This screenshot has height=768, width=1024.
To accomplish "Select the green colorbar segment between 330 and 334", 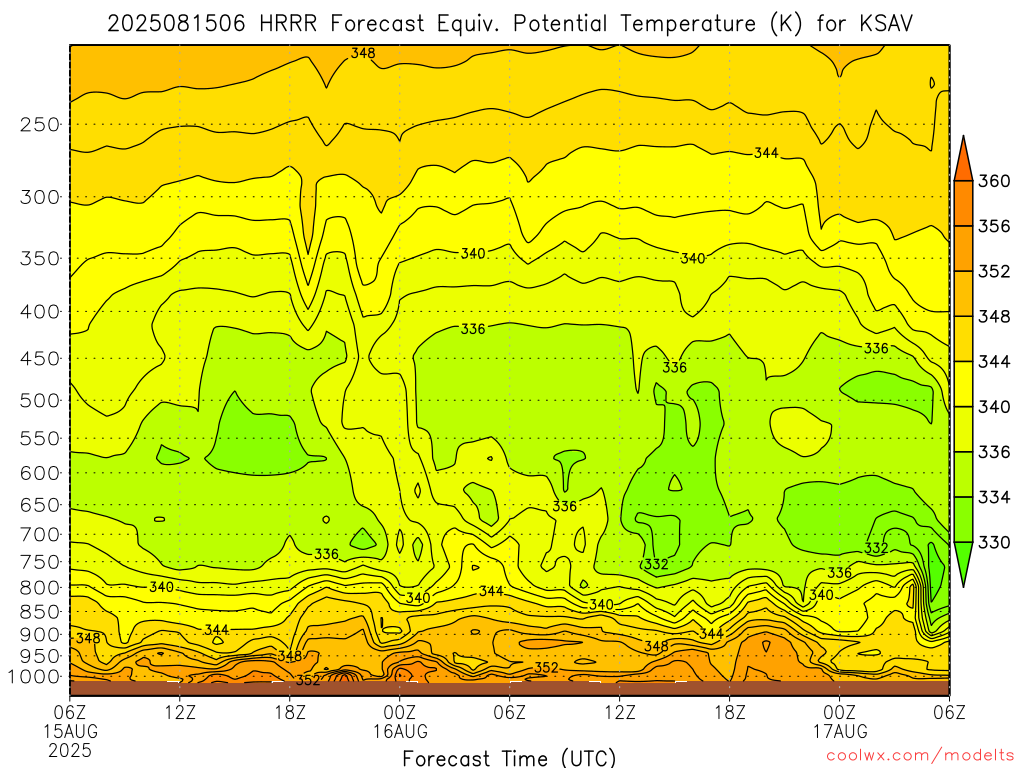I will 963,520.
